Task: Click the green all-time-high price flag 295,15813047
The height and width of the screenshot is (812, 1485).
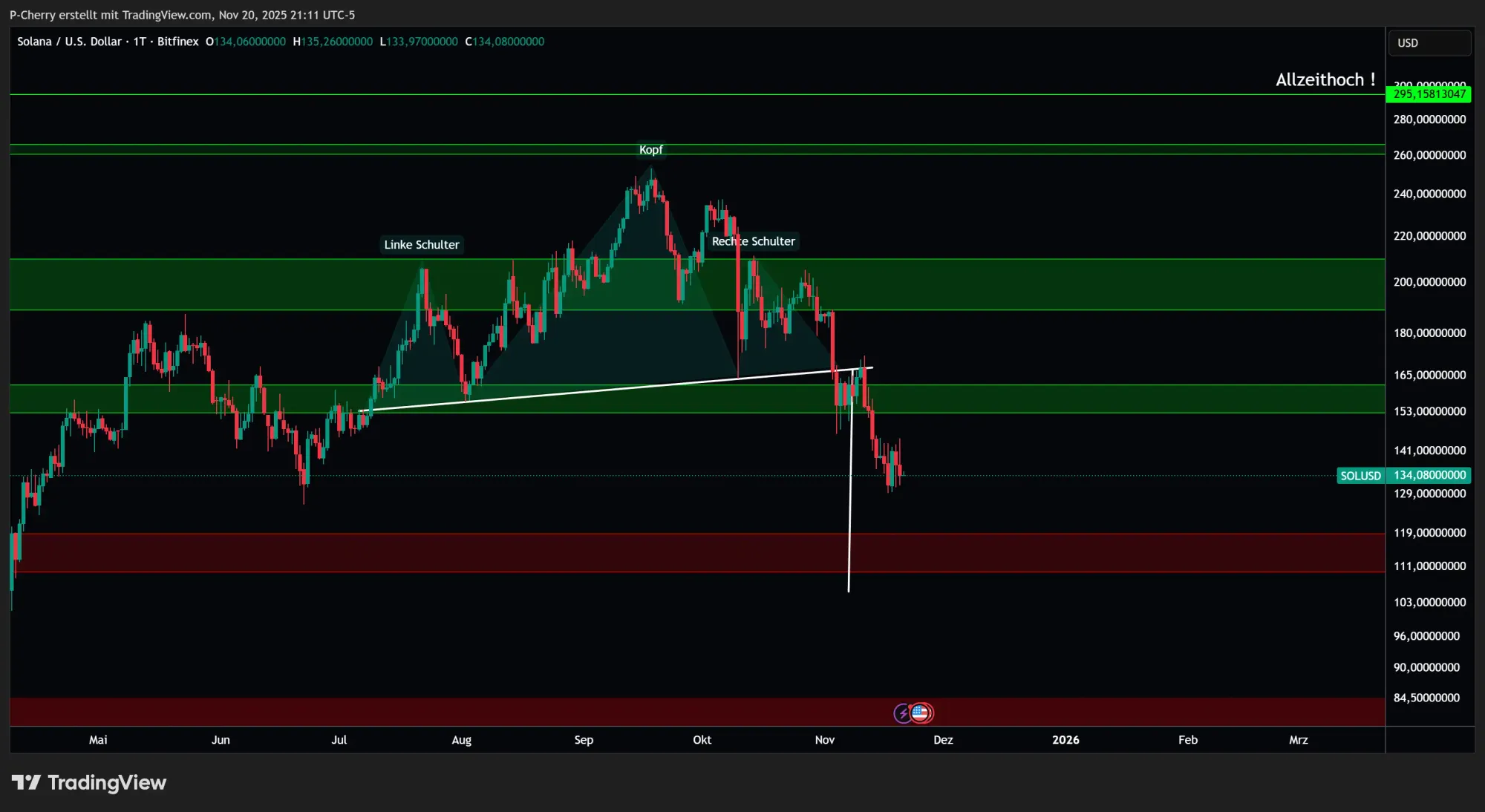Action: [x=1429, y=94]
